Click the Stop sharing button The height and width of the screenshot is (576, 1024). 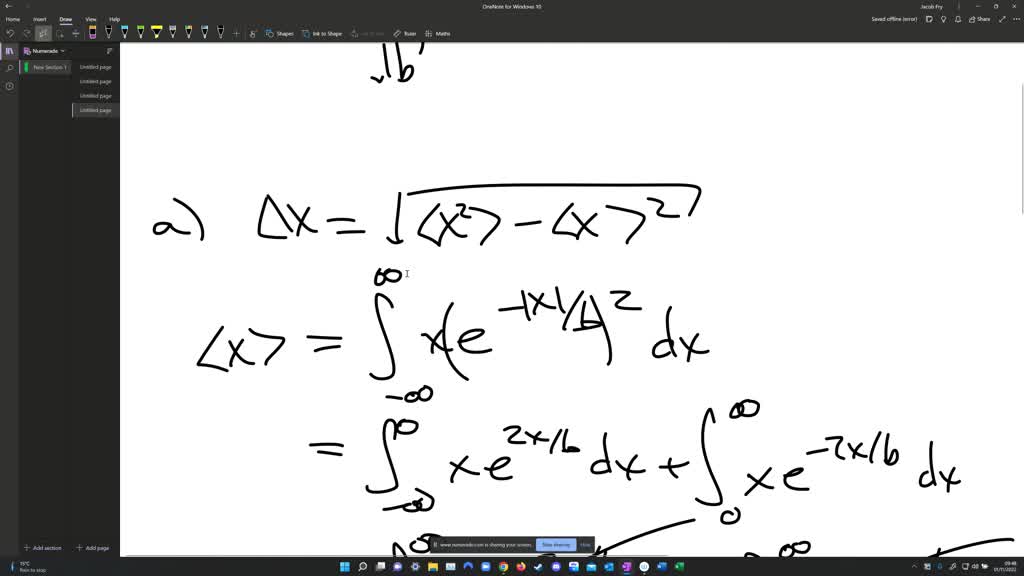tap(558, 544)
